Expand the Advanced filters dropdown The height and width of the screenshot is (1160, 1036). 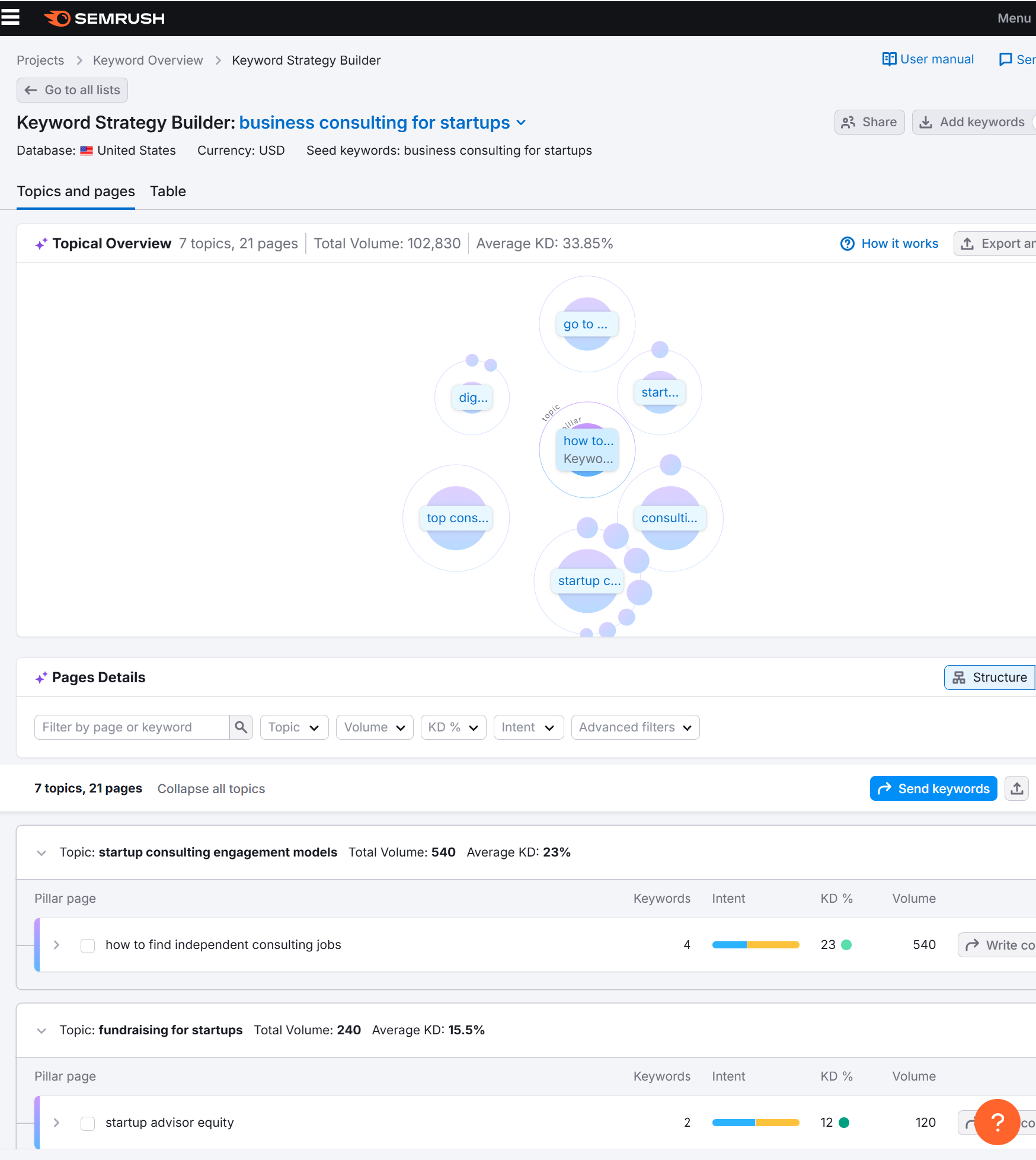point(634,727)
